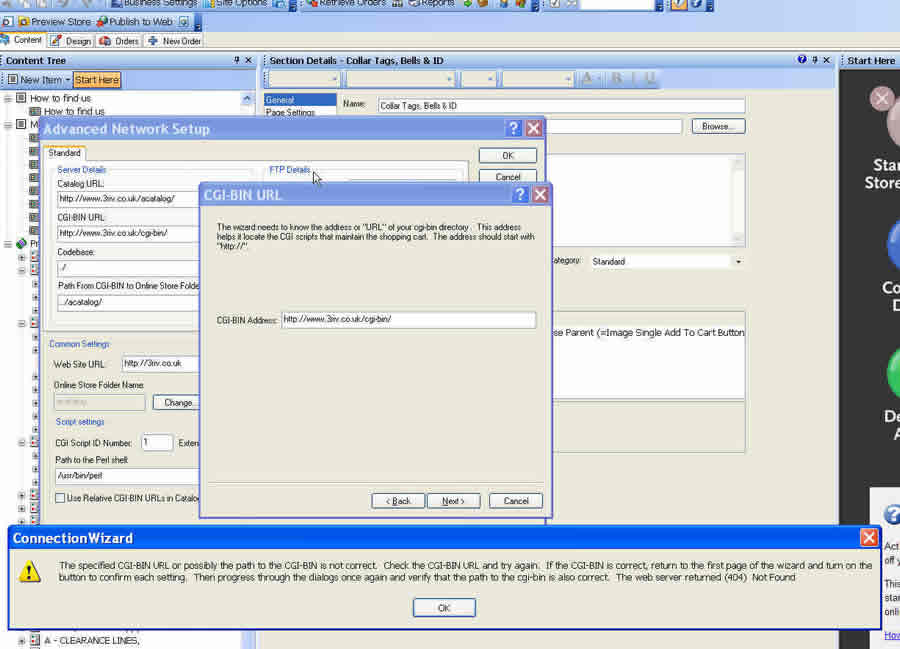Viewport: 900px width, 649px height.
Task: Open the New Item dropdown
Action: [68, 80]
